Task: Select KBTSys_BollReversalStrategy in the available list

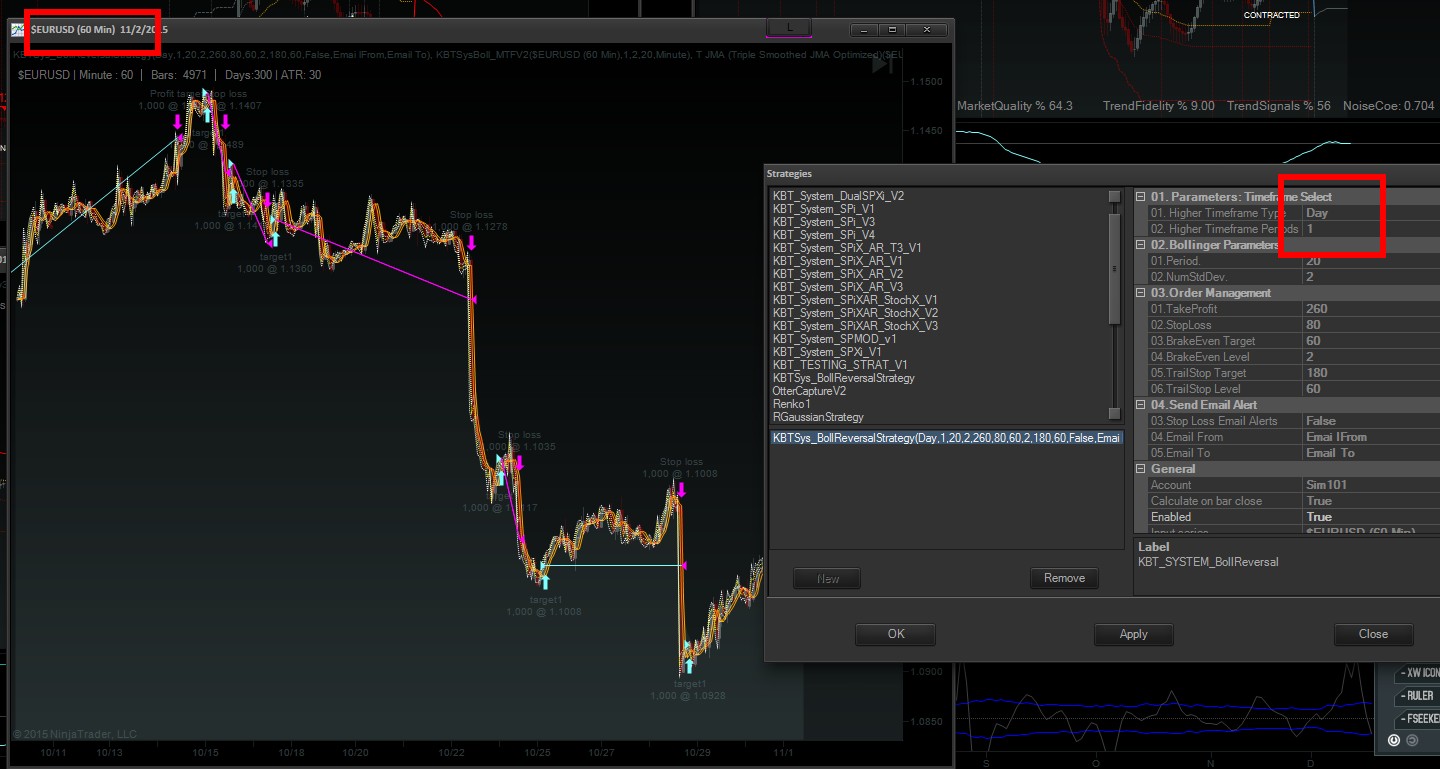Action: click(843, 378)
